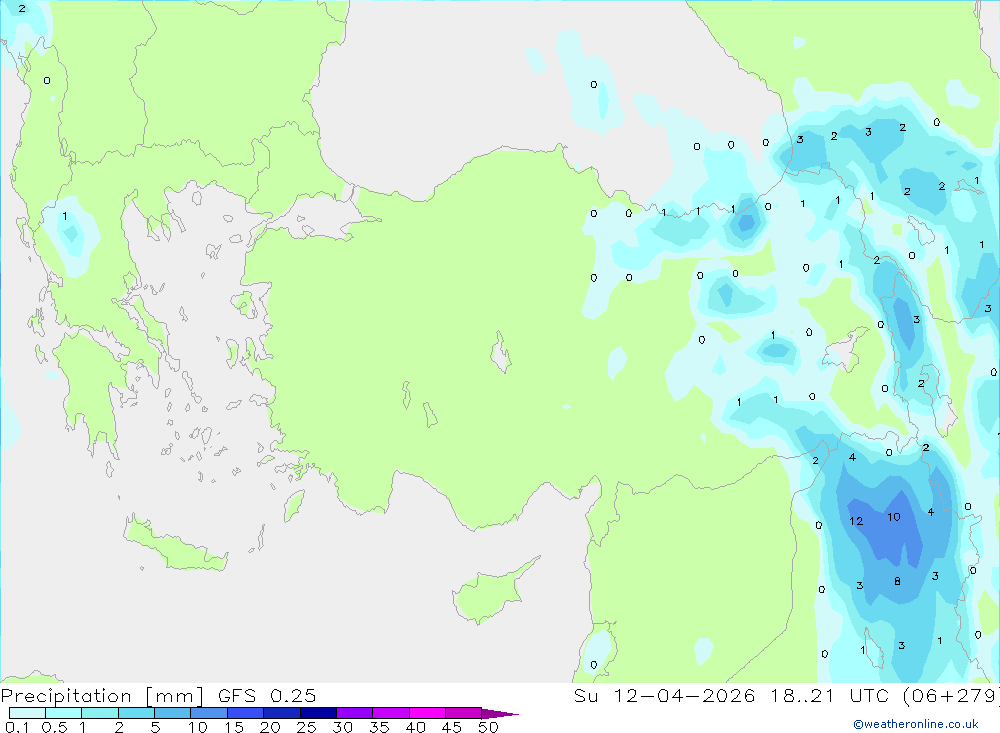This screenshot has width=1000, height=733.
Task: Click the 40–45 mm magenta legend swatch
Action: [x=427, y=713]
